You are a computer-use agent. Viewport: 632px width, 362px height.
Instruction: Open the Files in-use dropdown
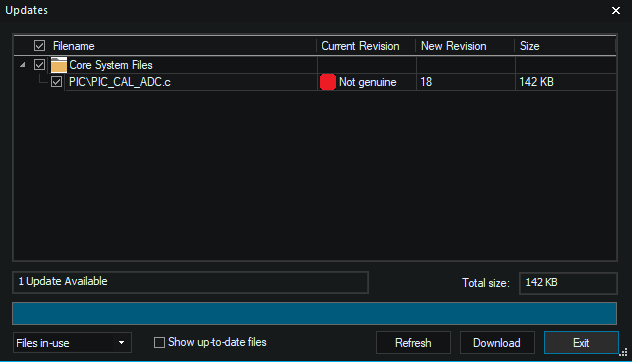tap(72, 343)
